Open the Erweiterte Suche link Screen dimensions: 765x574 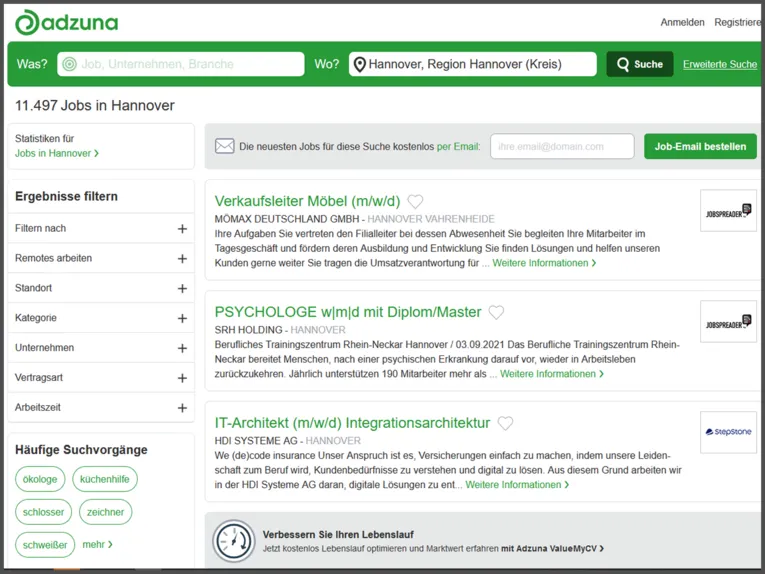click(720, 64)
